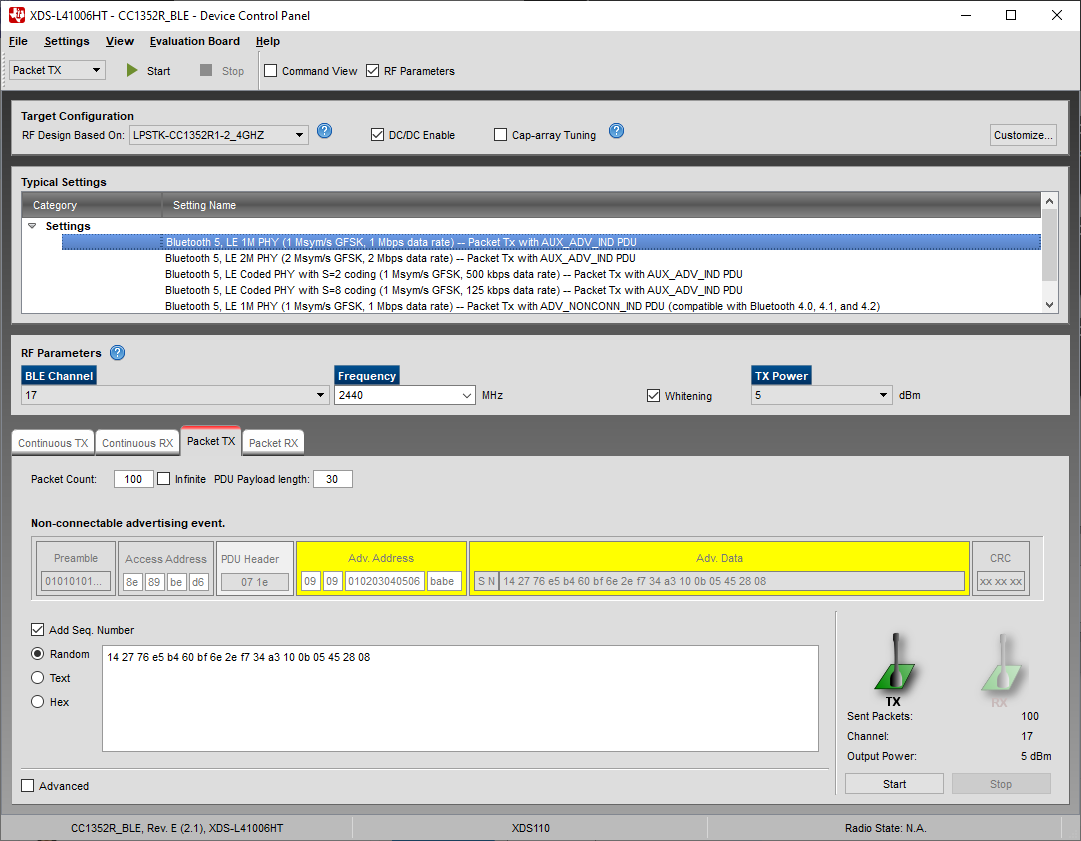1081x841 pixels.
Task: Select highlighted LE 1M PHY AUX_ADV_IND row
Action: (552, 242)
